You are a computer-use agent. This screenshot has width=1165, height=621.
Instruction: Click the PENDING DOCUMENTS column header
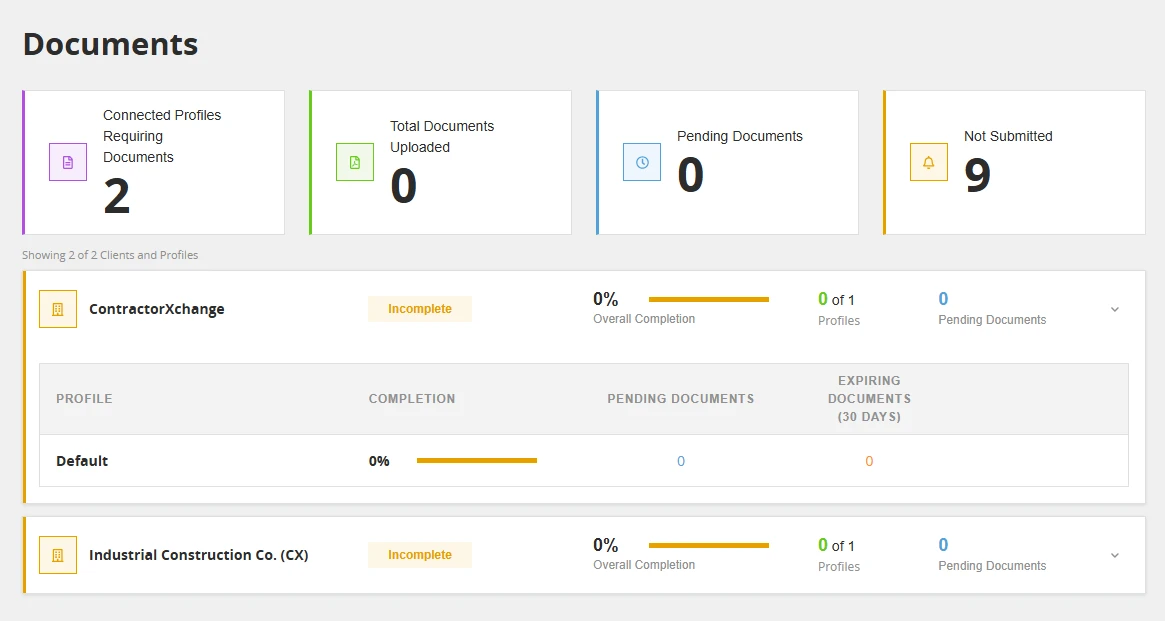click(x=681, y=399)
